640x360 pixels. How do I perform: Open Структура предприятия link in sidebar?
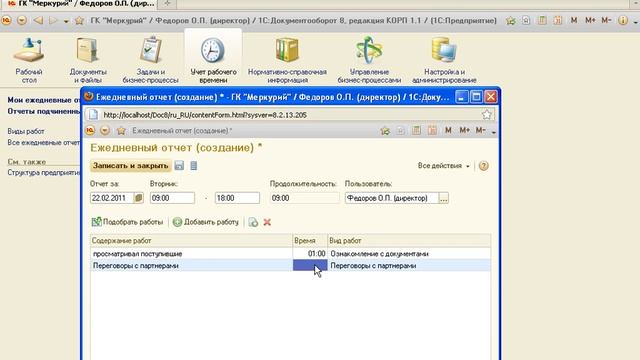coord(44,173)
